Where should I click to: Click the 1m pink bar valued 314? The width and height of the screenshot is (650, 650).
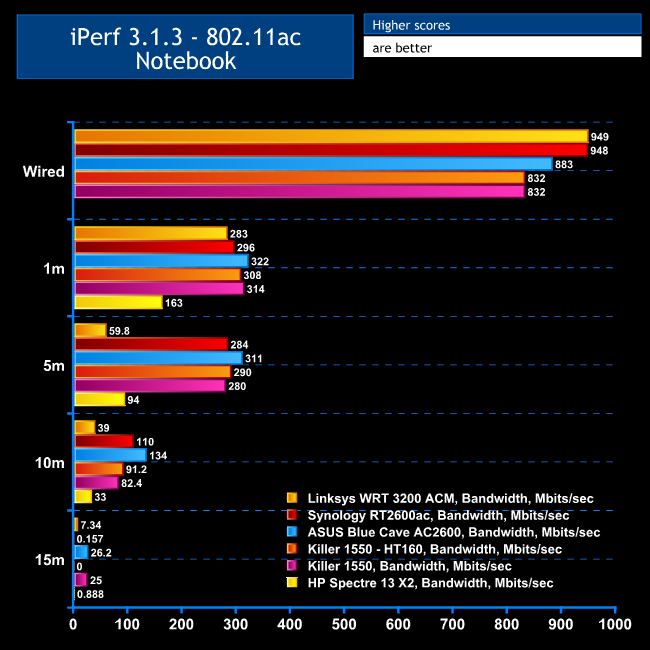(x=159, y=289)
